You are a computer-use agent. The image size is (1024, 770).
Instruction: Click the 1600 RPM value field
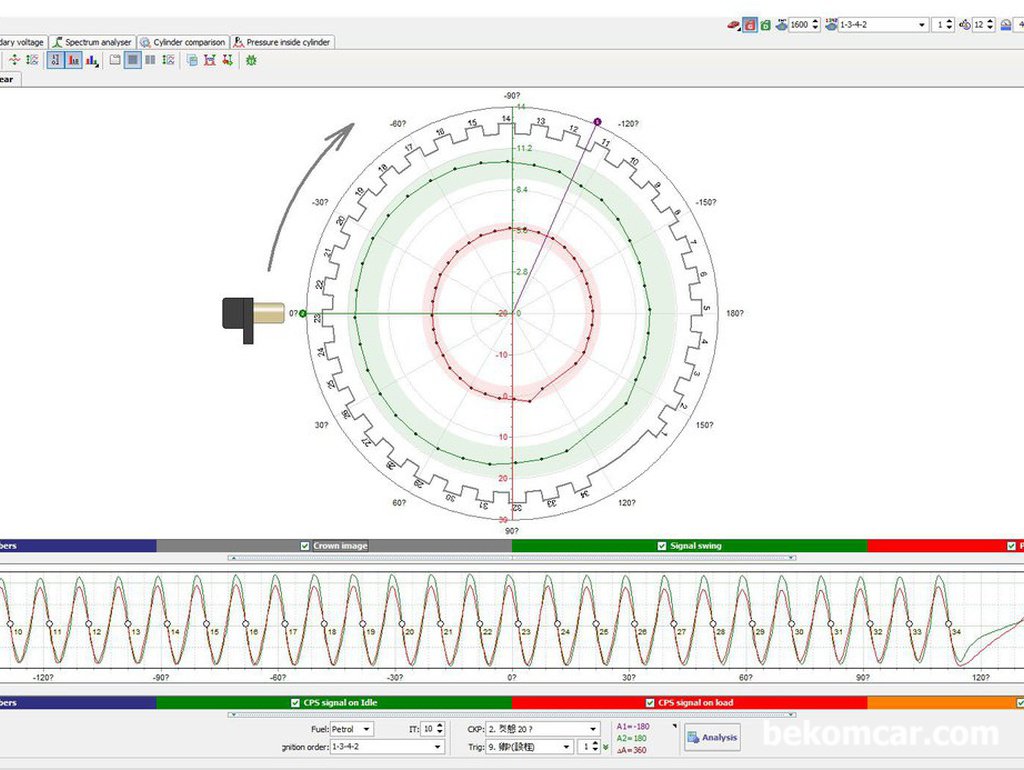point(801,25)
